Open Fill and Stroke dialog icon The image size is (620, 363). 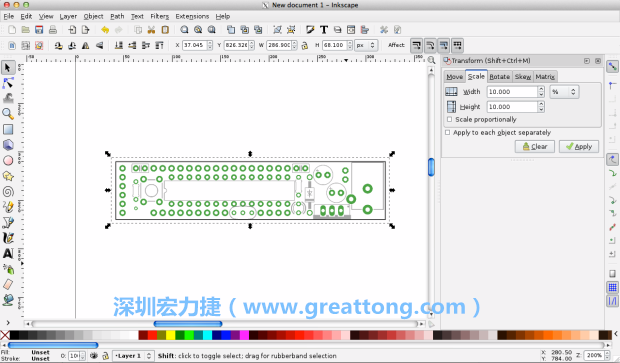click(x=310, y=30)
